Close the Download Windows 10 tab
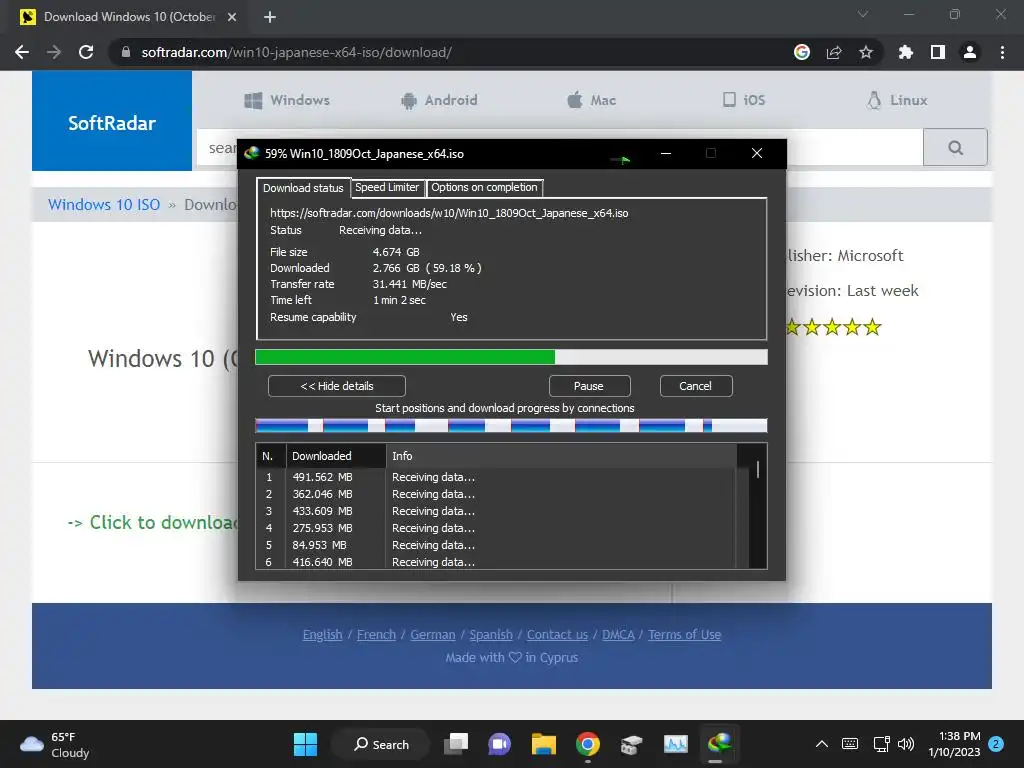The image size is (1024, 768). tap(232, 17)
